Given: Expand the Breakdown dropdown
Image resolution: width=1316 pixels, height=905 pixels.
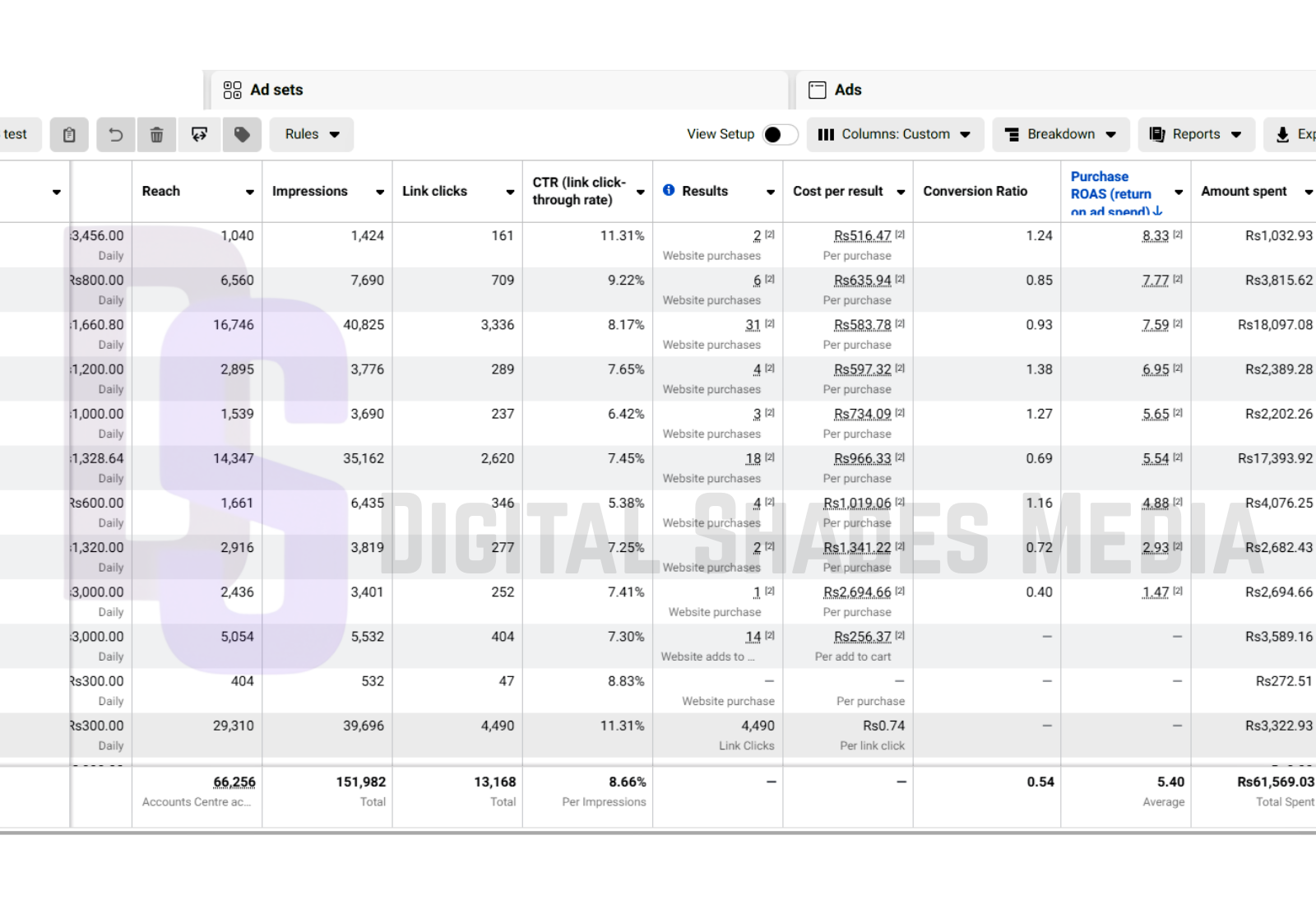Looking at the screenshot, I should click(1060, 135).
